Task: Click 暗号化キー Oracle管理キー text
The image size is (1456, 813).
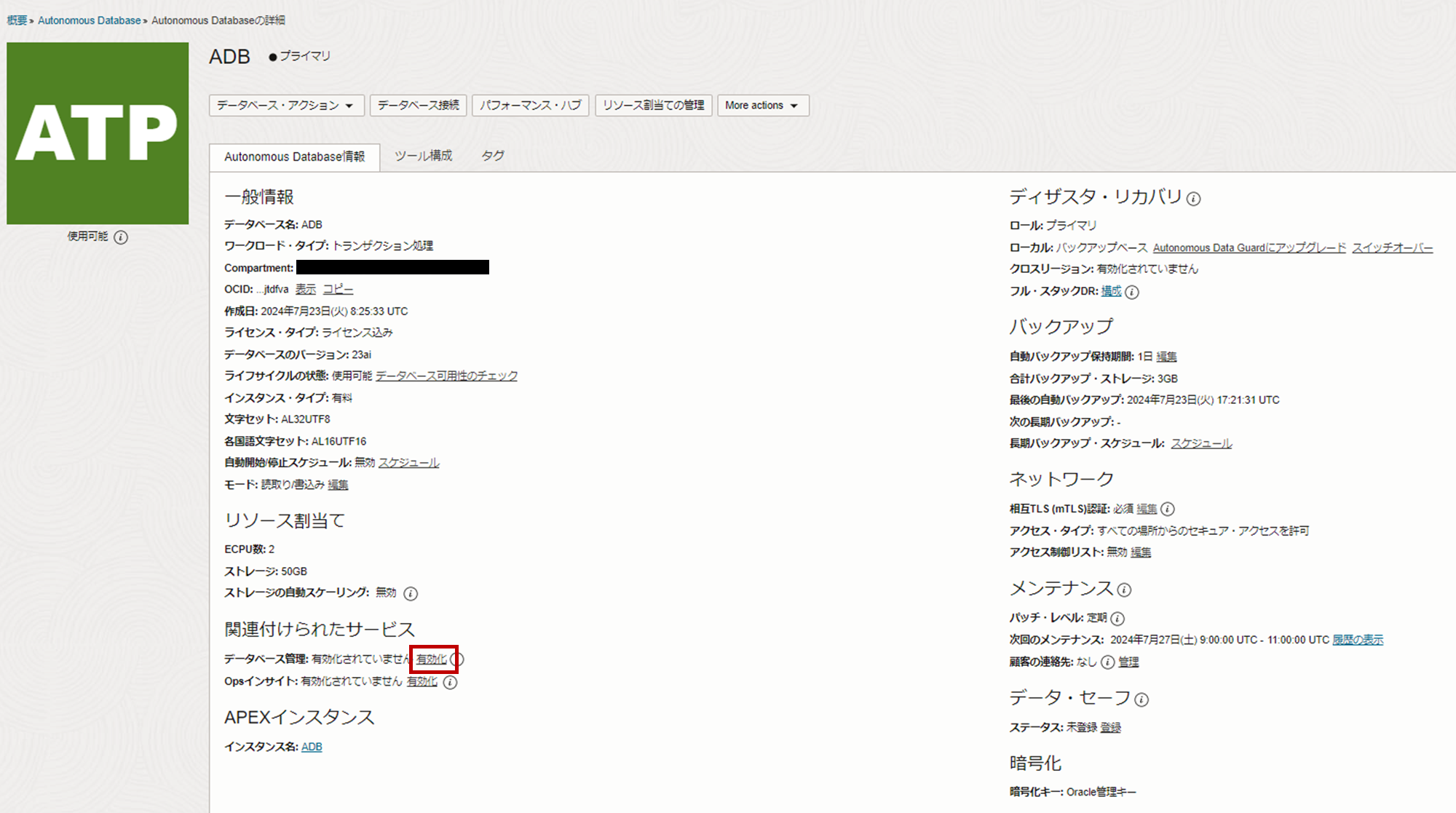Action: point(1072,792)
